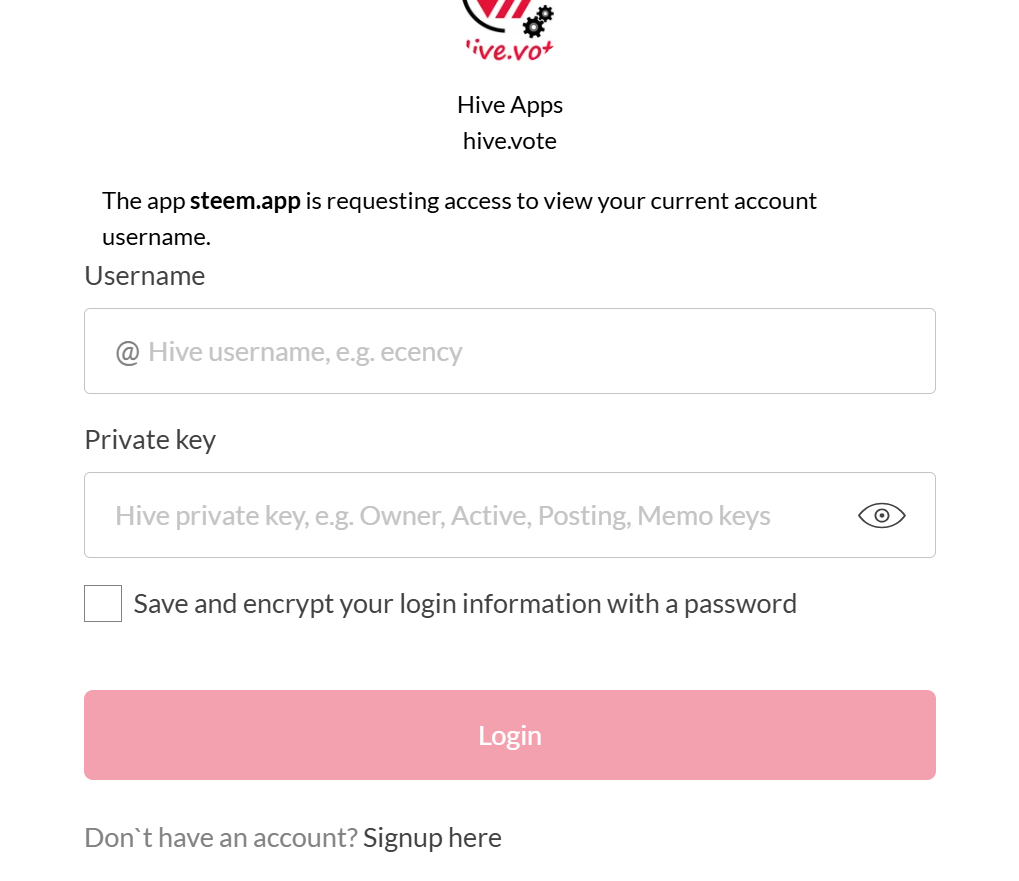Click the Private key label

pos(150,440)
